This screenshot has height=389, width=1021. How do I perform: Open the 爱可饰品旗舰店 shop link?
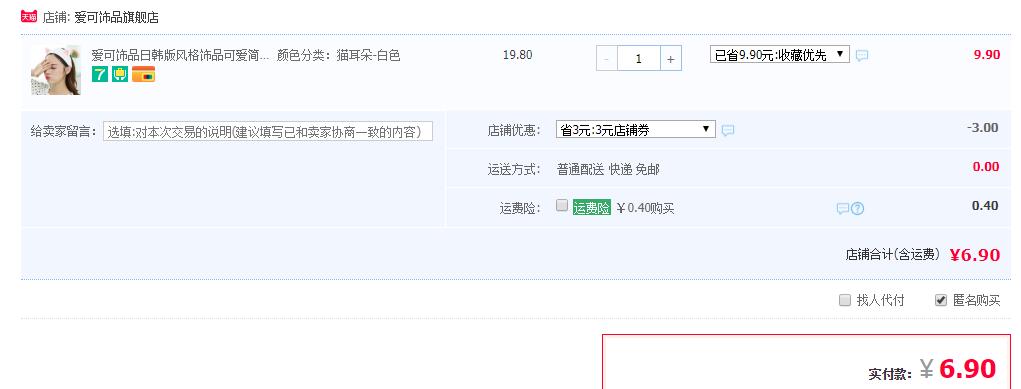coord(117,18)
